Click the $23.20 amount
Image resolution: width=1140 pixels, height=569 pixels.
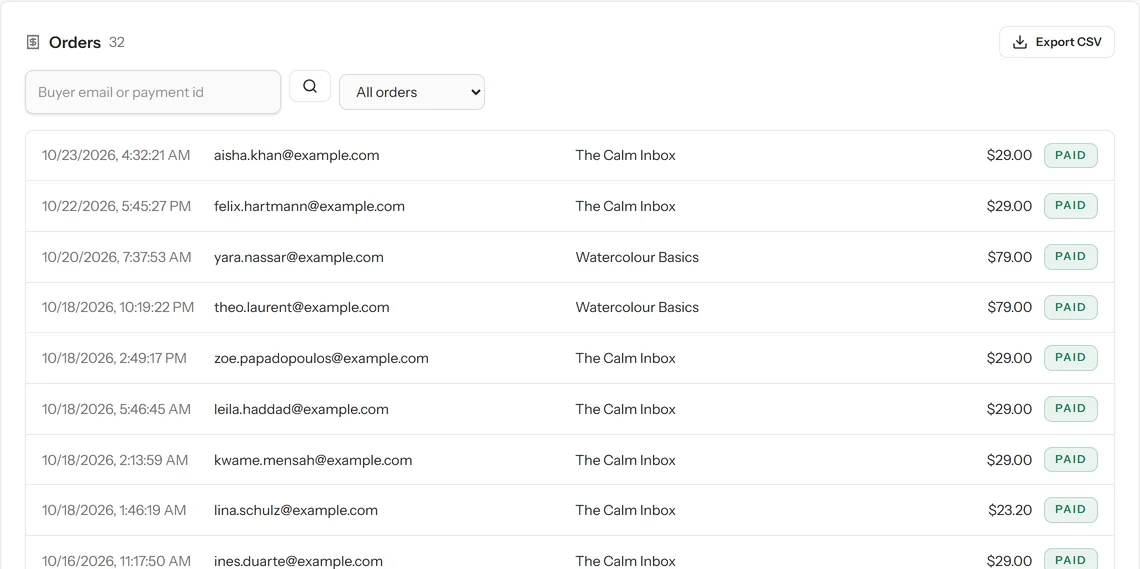pyautogui.click(x=1010, y=510)
